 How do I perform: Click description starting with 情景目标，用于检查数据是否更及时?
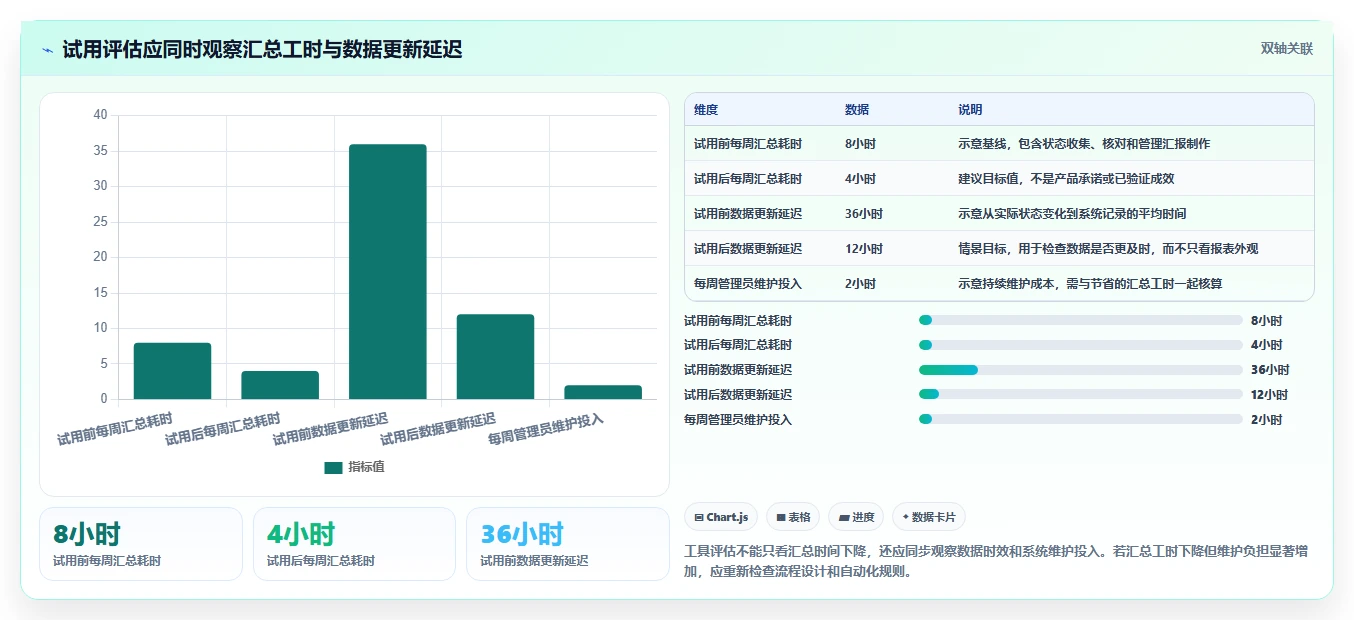(x=1108, y=249)
